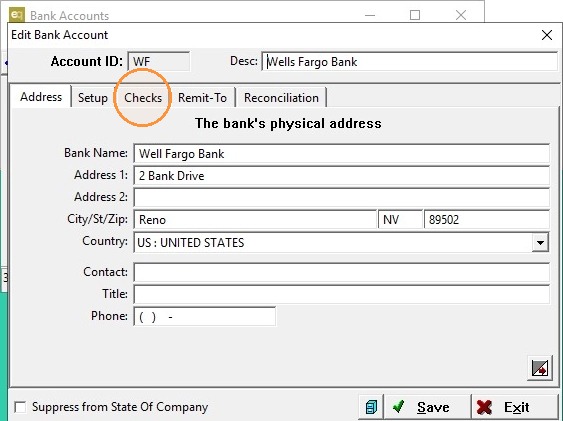Click the Bank Accounts window app icon
The image size is (563, 421).
click(17, 15)
